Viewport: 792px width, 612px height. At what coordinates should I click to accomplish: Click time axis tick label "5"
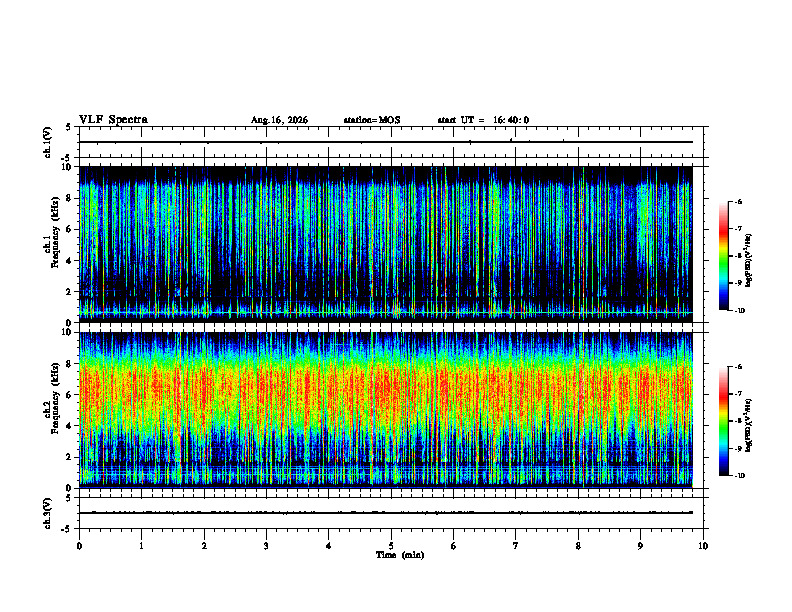[391, 546]
